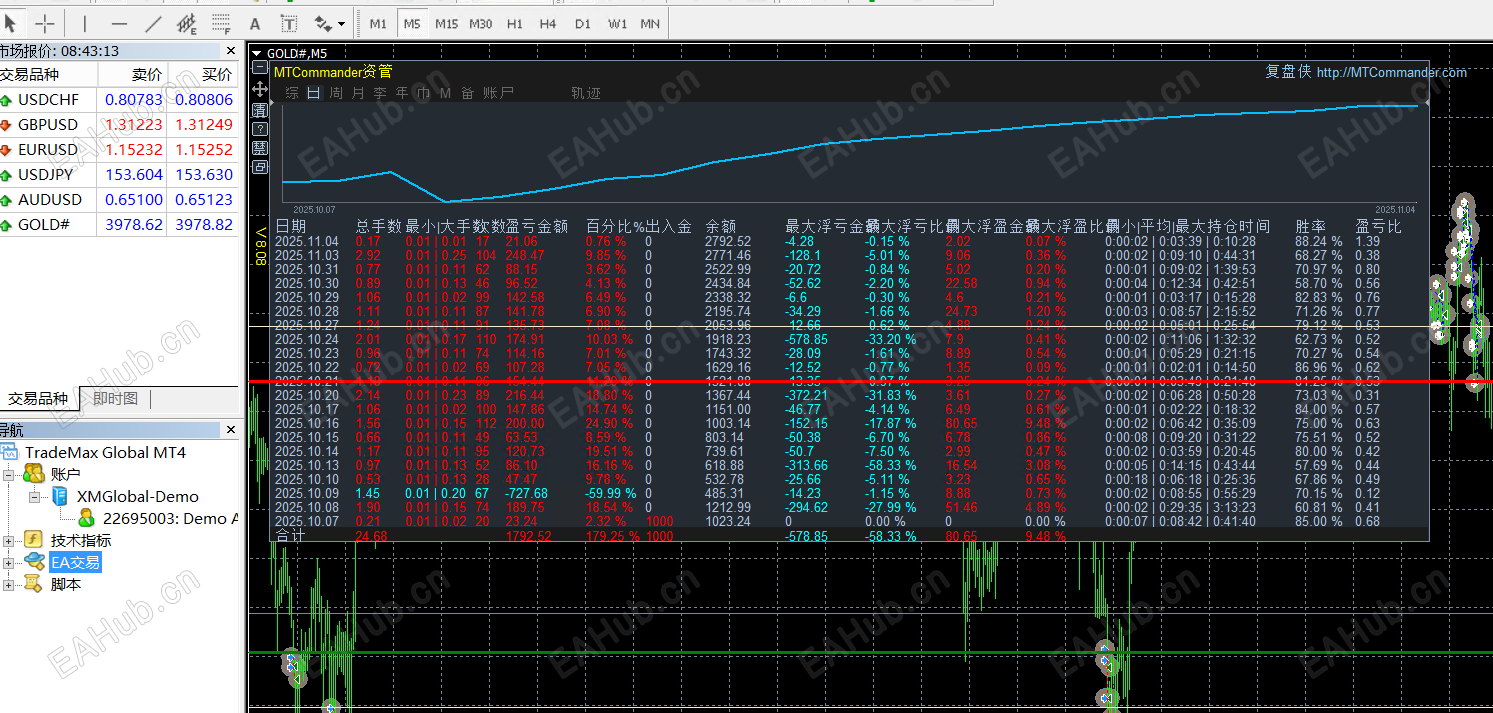
Task: Select the horizontal line tool
Action: tap(119, 22)
